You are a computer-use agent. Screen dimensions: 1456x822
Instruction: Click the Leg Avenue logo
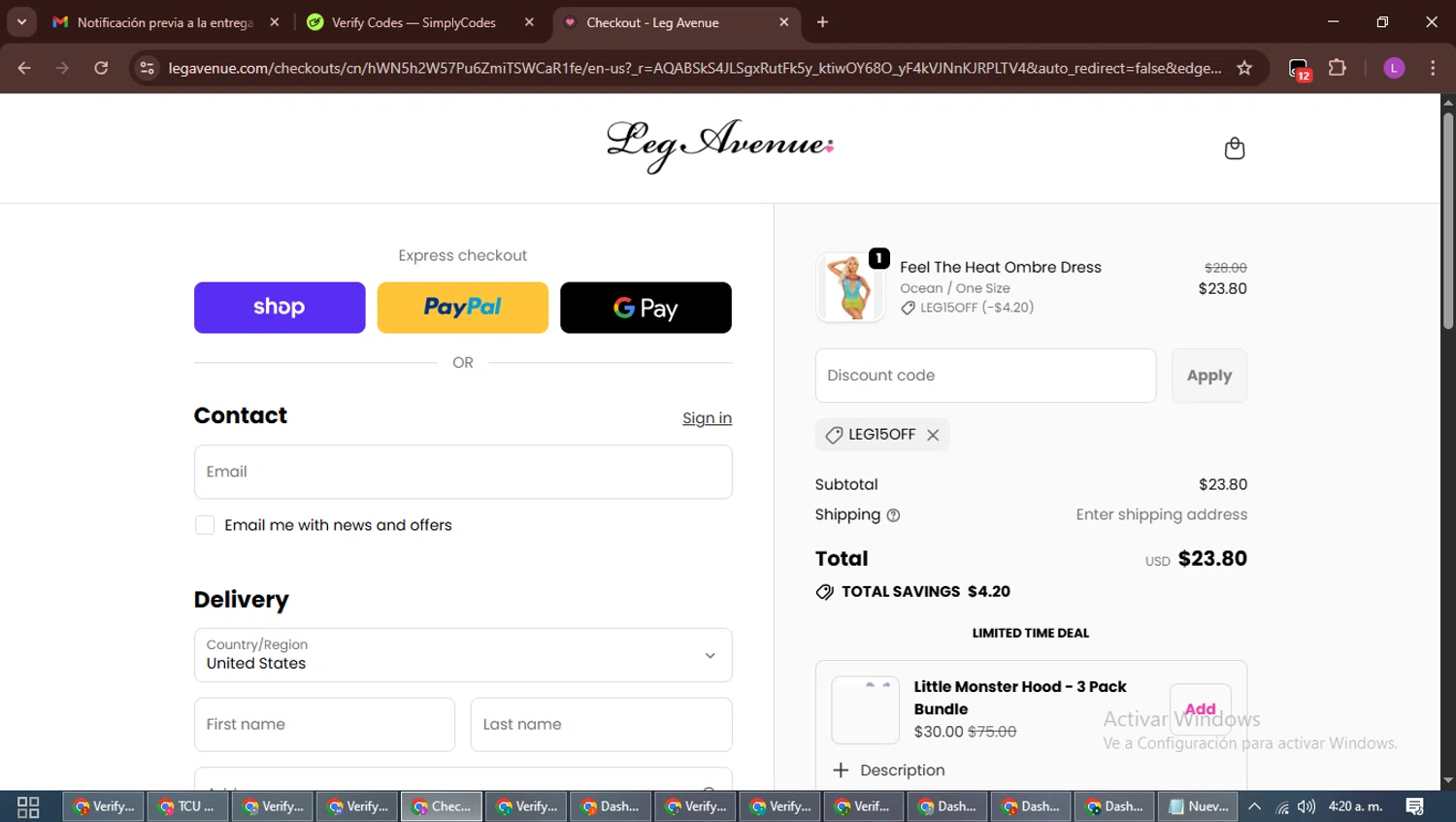pyautogui.click(x=720, y=147)
